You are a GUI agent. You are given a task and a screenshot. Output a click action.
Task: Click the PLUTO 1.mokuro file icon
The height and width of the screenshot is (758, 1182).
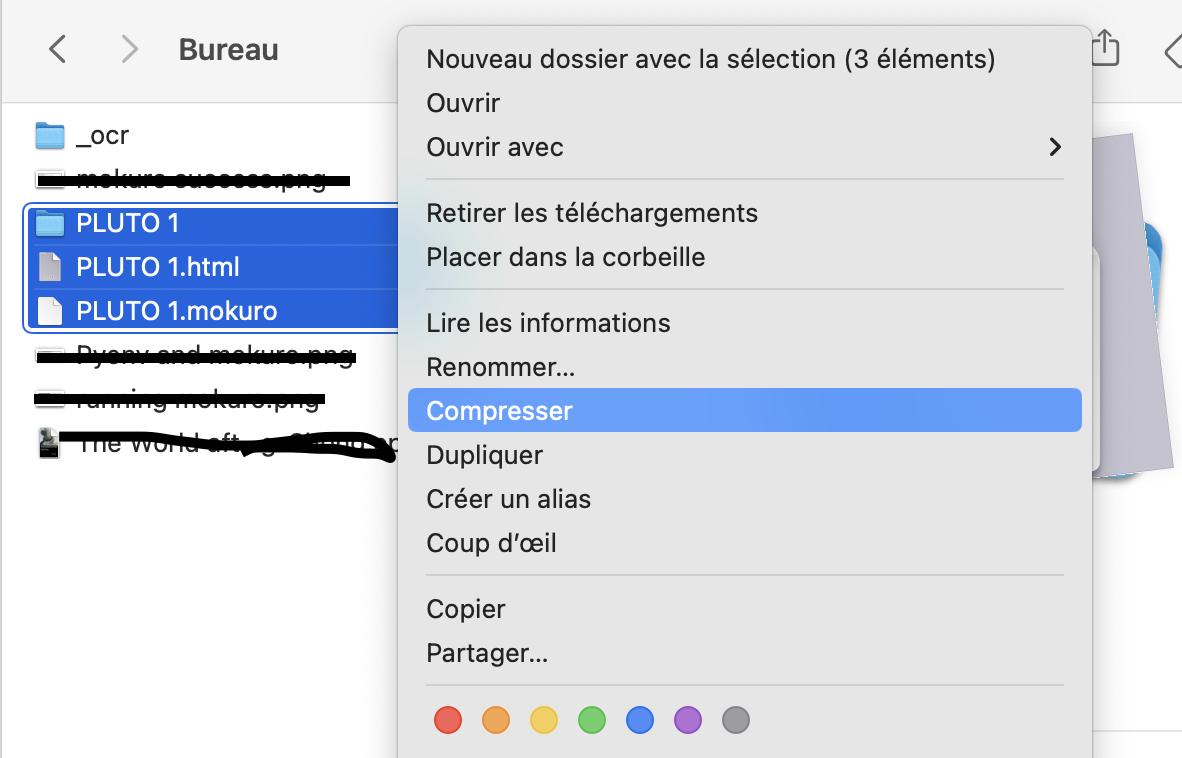[50, 310]
